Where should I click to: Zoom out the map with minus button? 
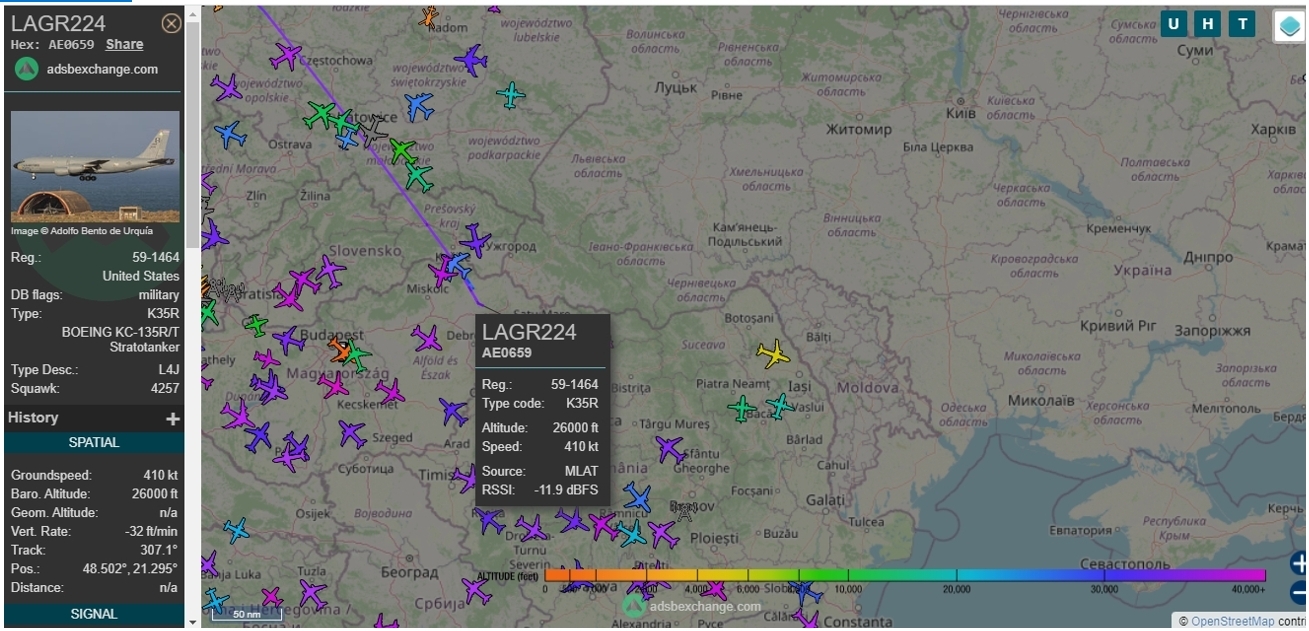pyautogui.click(x=1298, y=591)
